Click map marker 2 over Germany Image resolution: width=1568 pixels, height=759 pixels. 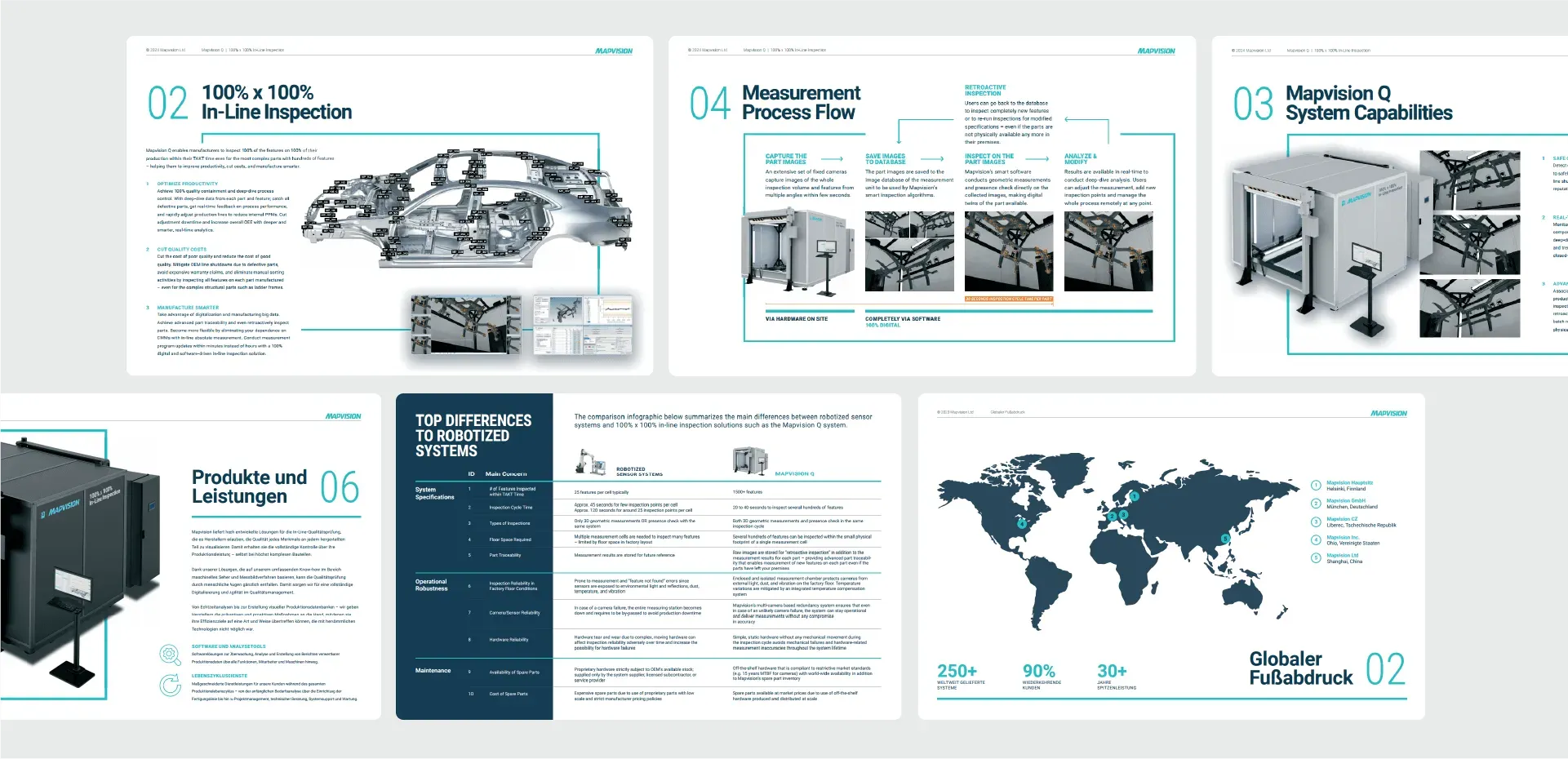pos(1112,516)
